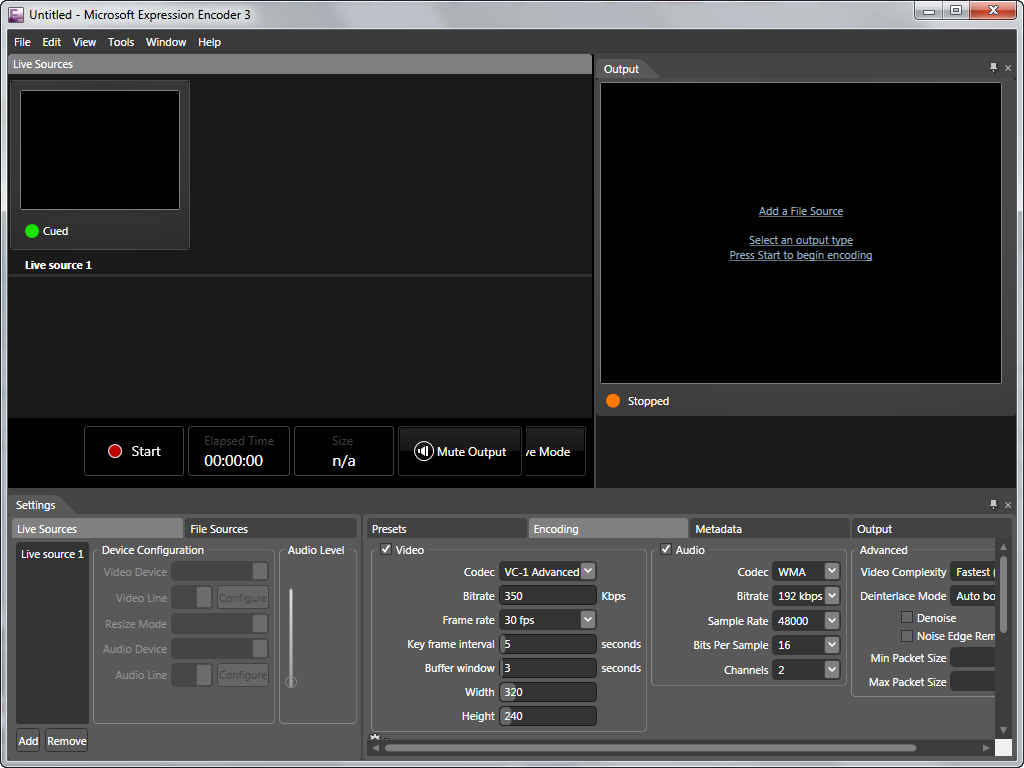Select the Live Sources settings tab
This screenshot has width=1024, height=768.
click(x=97, y=528)
